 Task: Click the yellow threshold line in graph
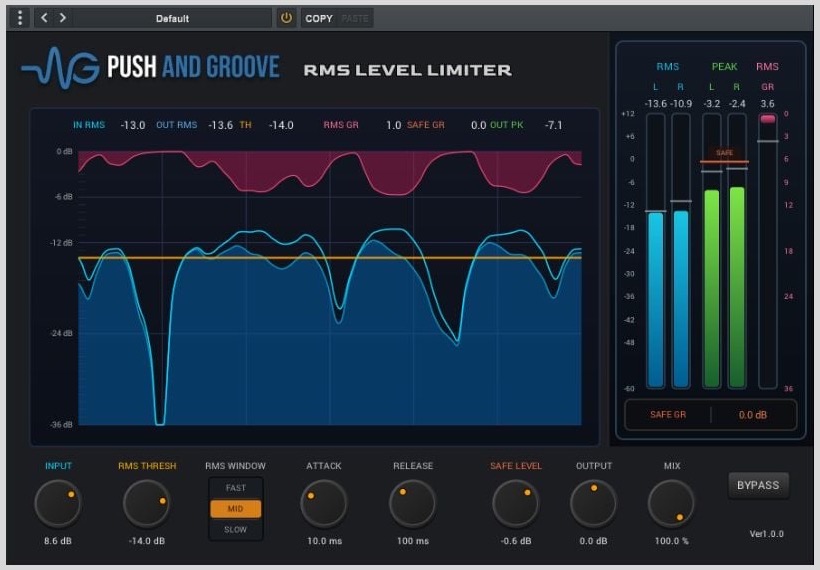point(329,258)
